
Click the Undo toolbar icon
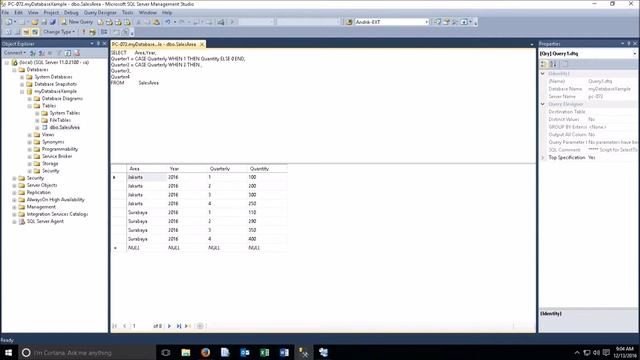click(x=168, y=22)
